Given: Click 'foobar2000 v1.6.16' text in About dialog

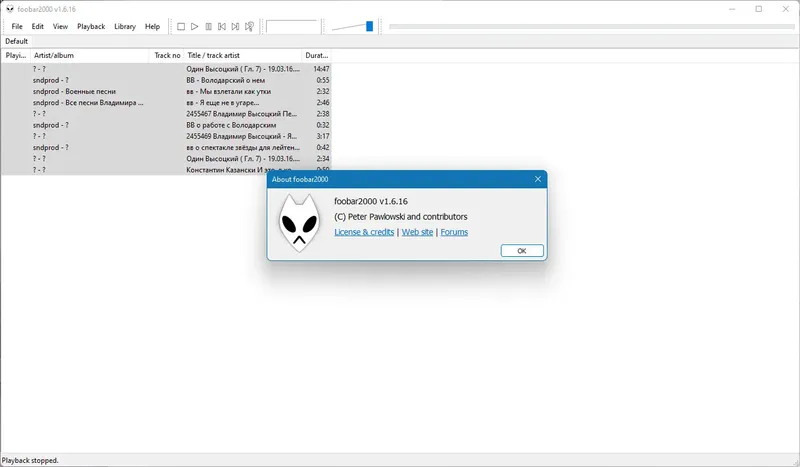Looking at the screenshot, I should [371, 202].
